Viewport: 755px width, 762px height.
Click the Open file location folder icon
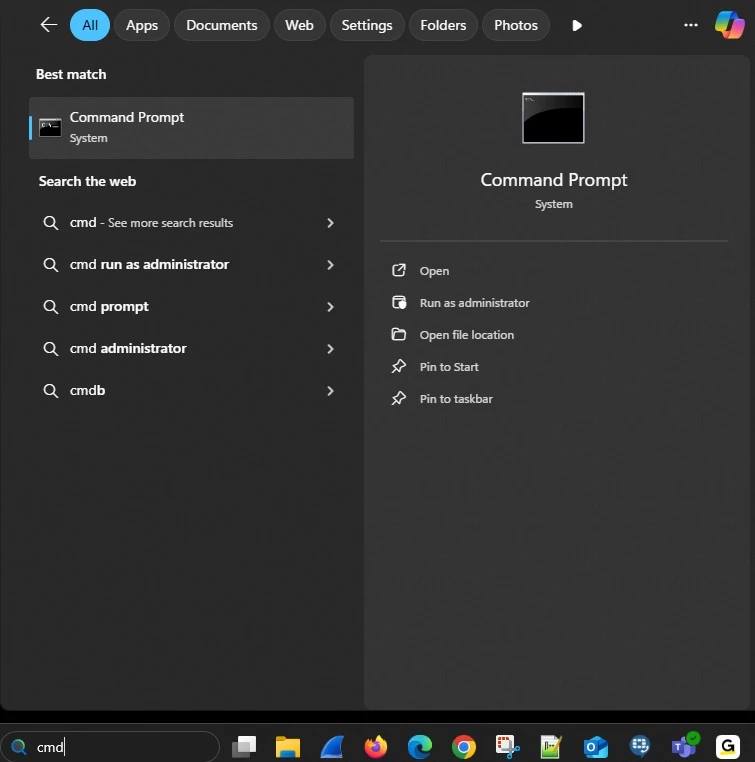coord(398,334)
